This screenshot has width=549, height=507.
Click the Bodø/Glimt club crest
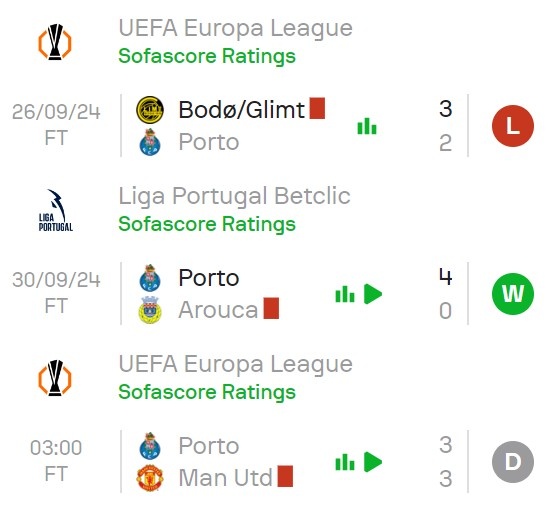click(x=150, y=110)
